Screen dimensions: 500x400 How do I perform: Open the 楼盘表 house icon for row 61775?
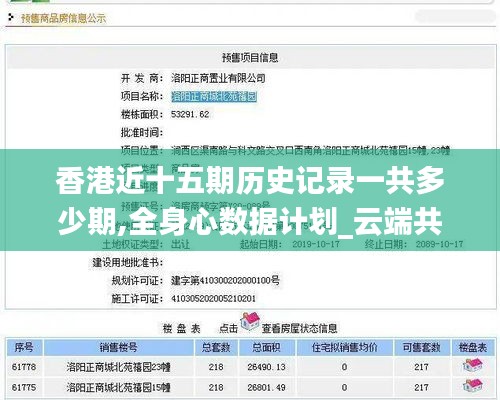pyautogui.click(x=473, y=386)
